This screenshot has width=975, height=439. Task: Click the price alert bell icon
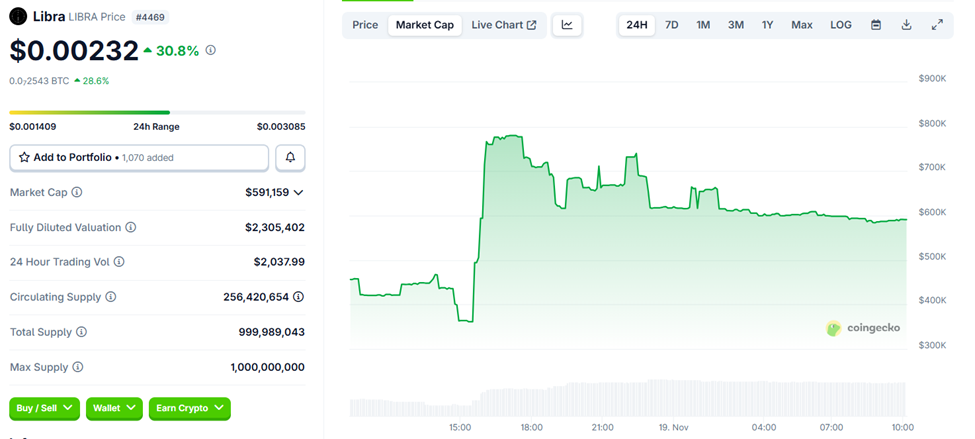pyautogui.click(x=290, y=158)
